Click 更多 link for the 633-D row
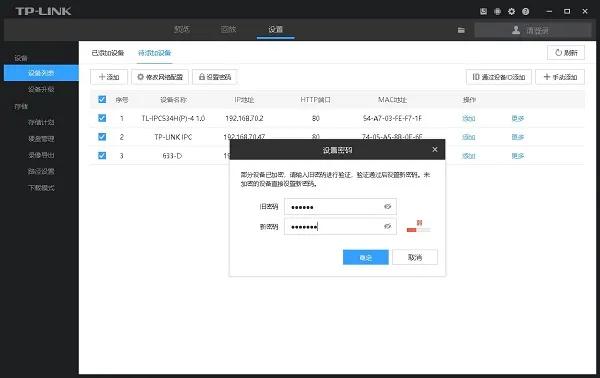The height and width of the screenshot is (378, 600). click(x=518, y=156)
